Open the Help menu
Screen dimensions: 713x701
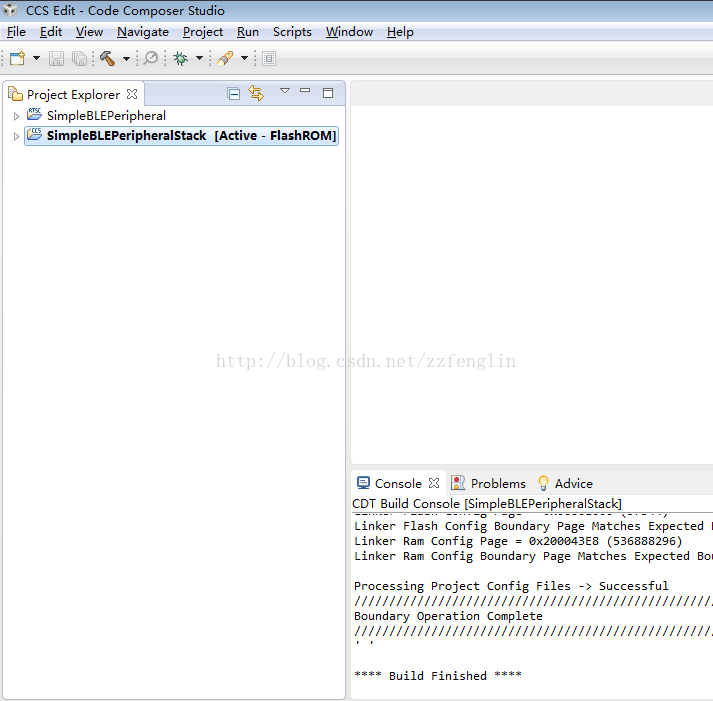click(400, 32)
